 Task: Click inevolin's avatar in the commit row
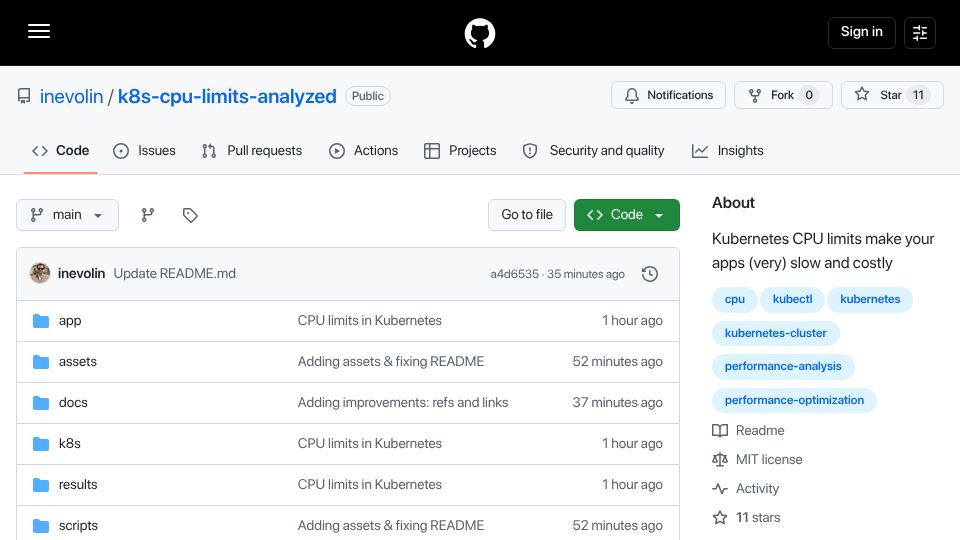[x=40, y=273]
